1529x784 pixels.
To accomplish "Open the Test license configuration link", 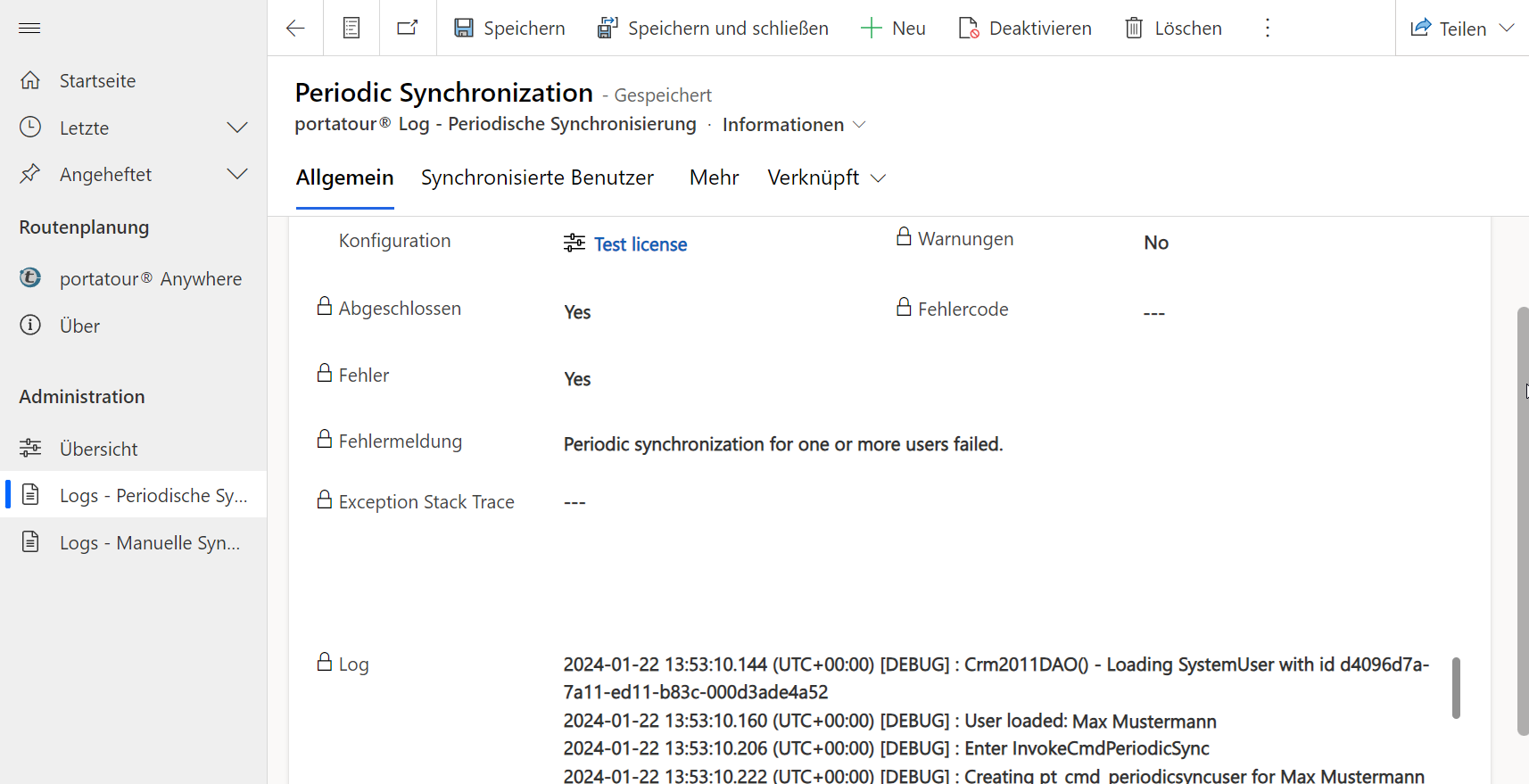I will pyautogui.click(x=640, y=244).
